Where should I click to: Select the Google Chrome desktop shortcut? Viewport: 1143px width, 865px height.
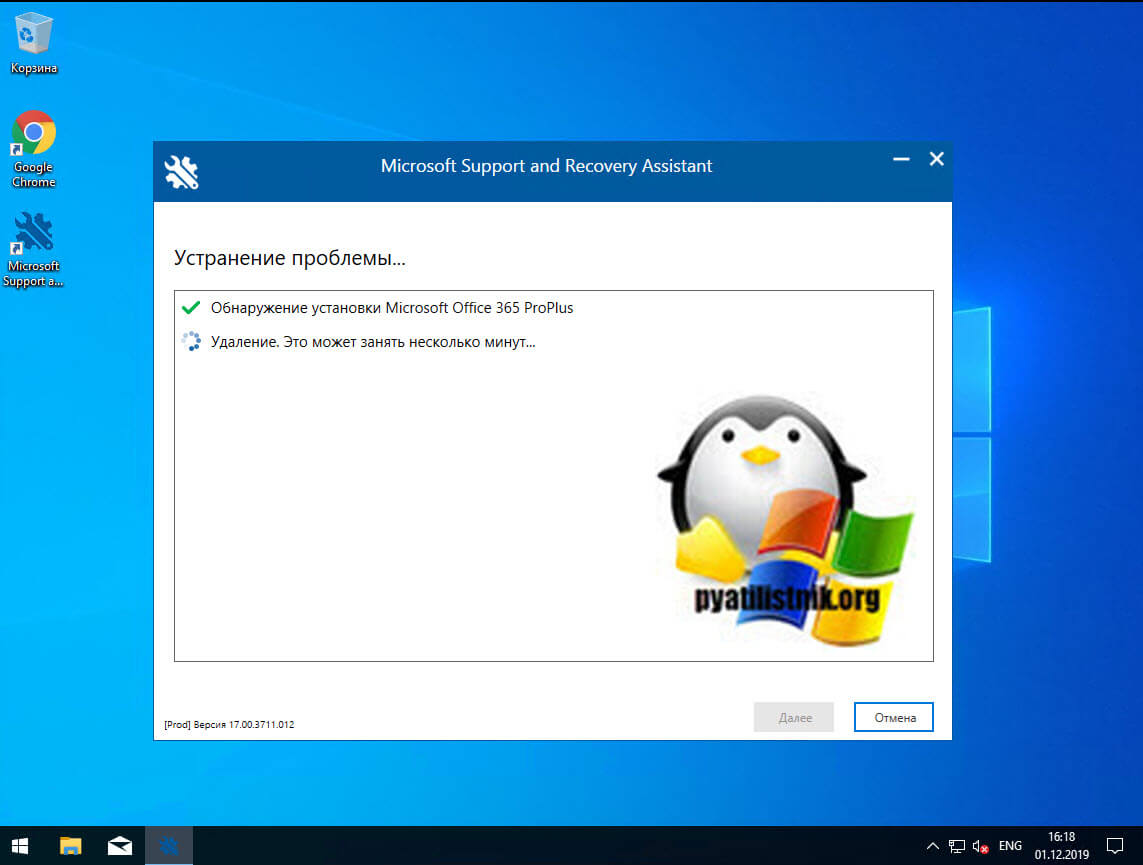tap(34, 133)
